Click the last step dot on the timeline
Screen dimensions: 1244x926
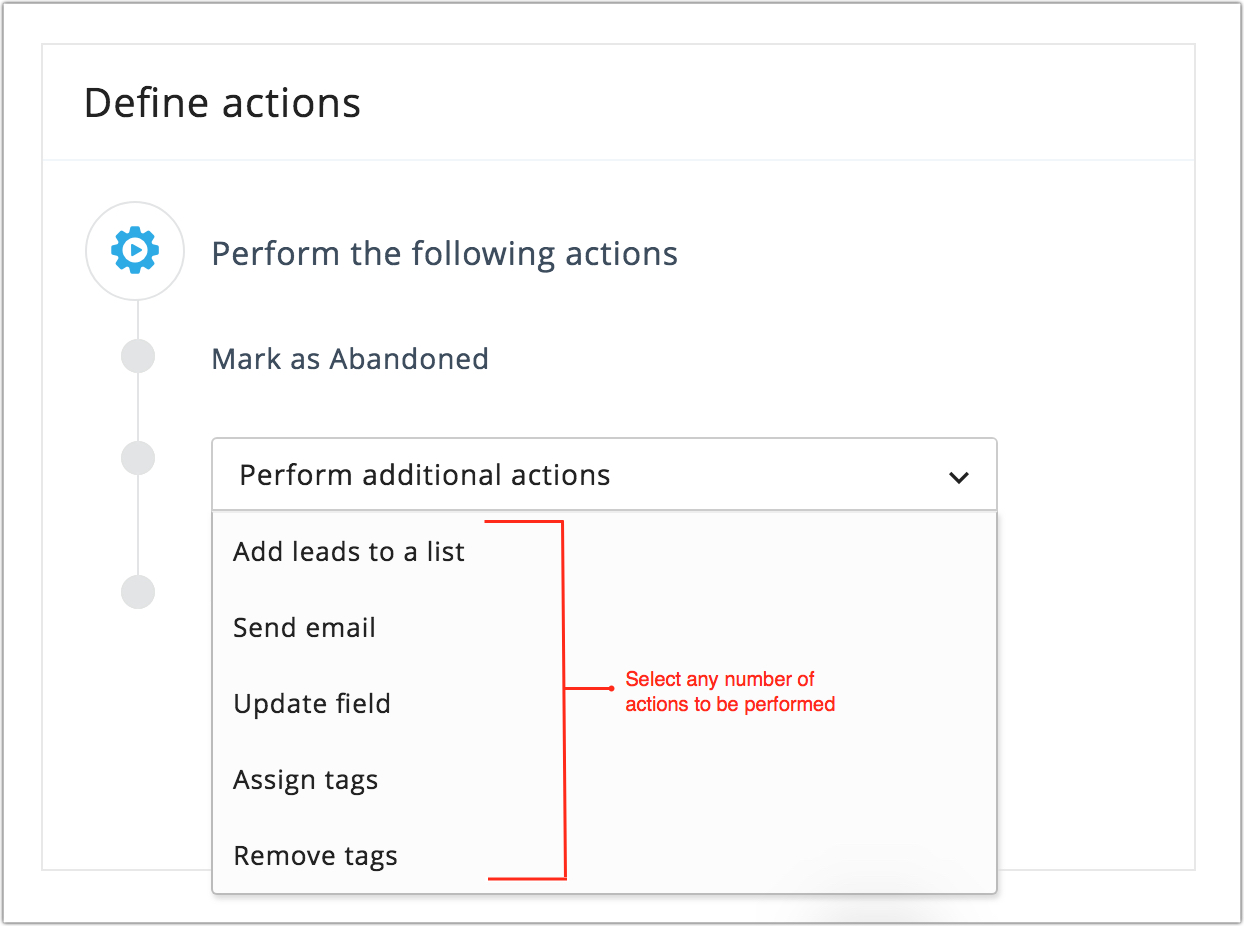pyautogui.click(x=138, y=591)
